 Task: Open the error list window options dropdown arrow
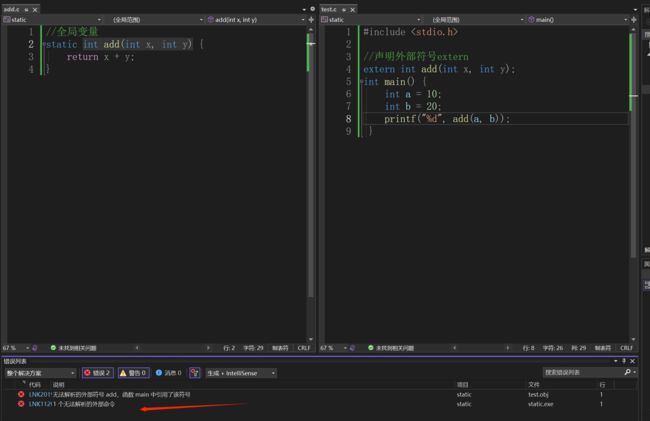tap(616, 361)
